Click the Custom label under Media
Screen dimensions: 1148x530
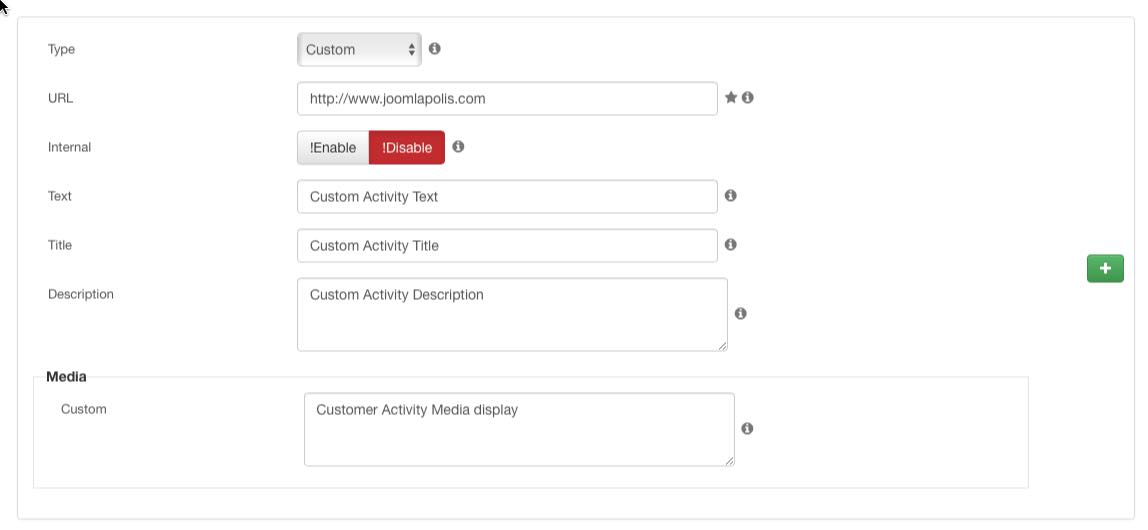(83, 409)
